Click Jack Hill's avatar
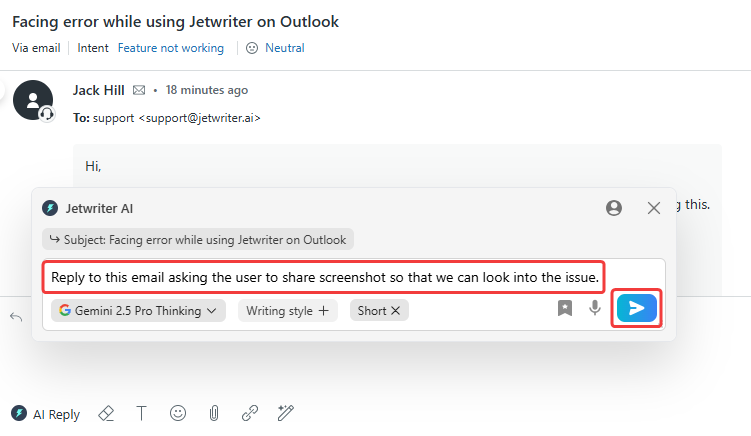This screenshot has height=436, width=751. tap(33, 100)
